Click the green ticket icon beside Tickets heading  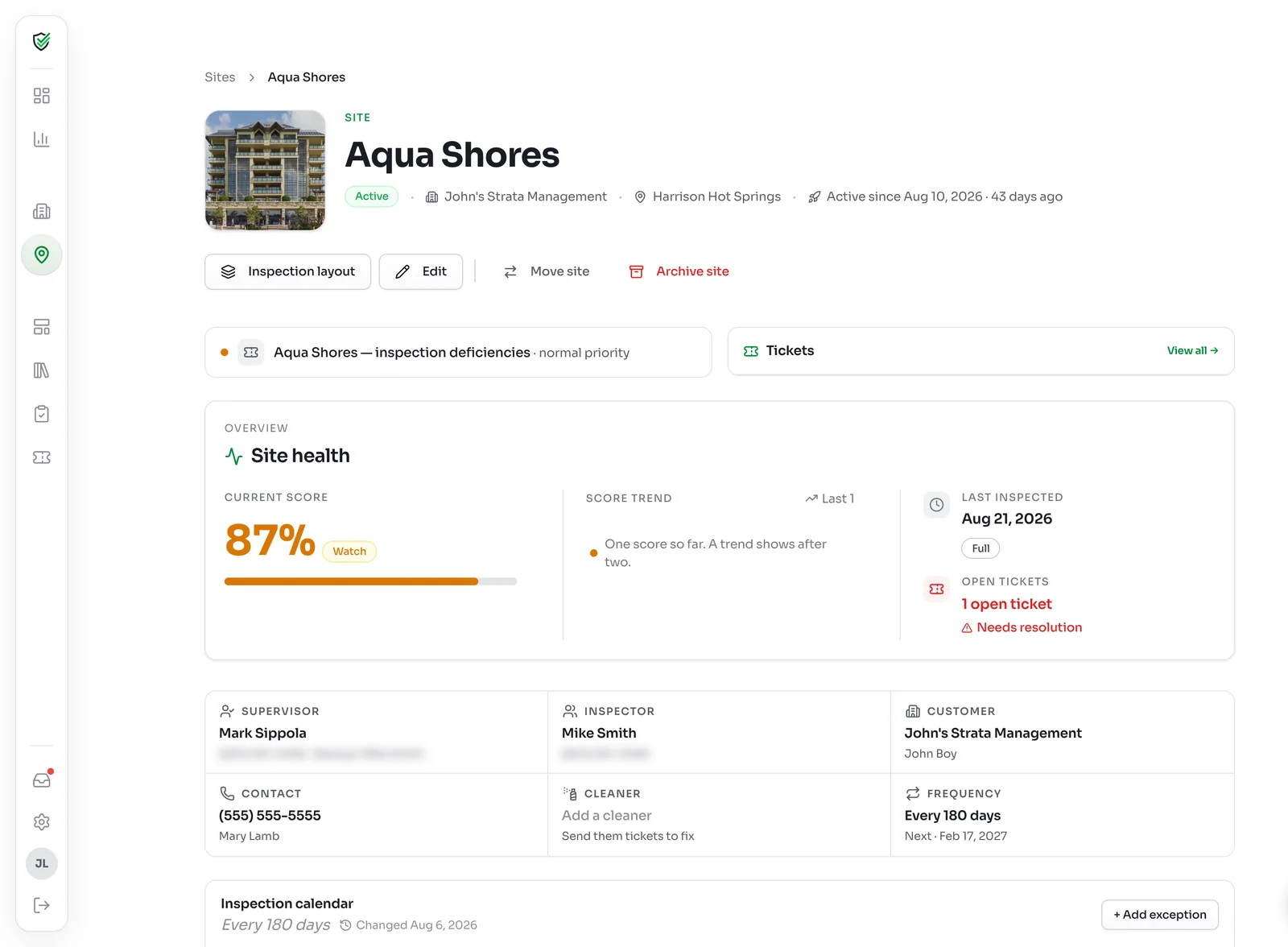[x=751, y=351]
